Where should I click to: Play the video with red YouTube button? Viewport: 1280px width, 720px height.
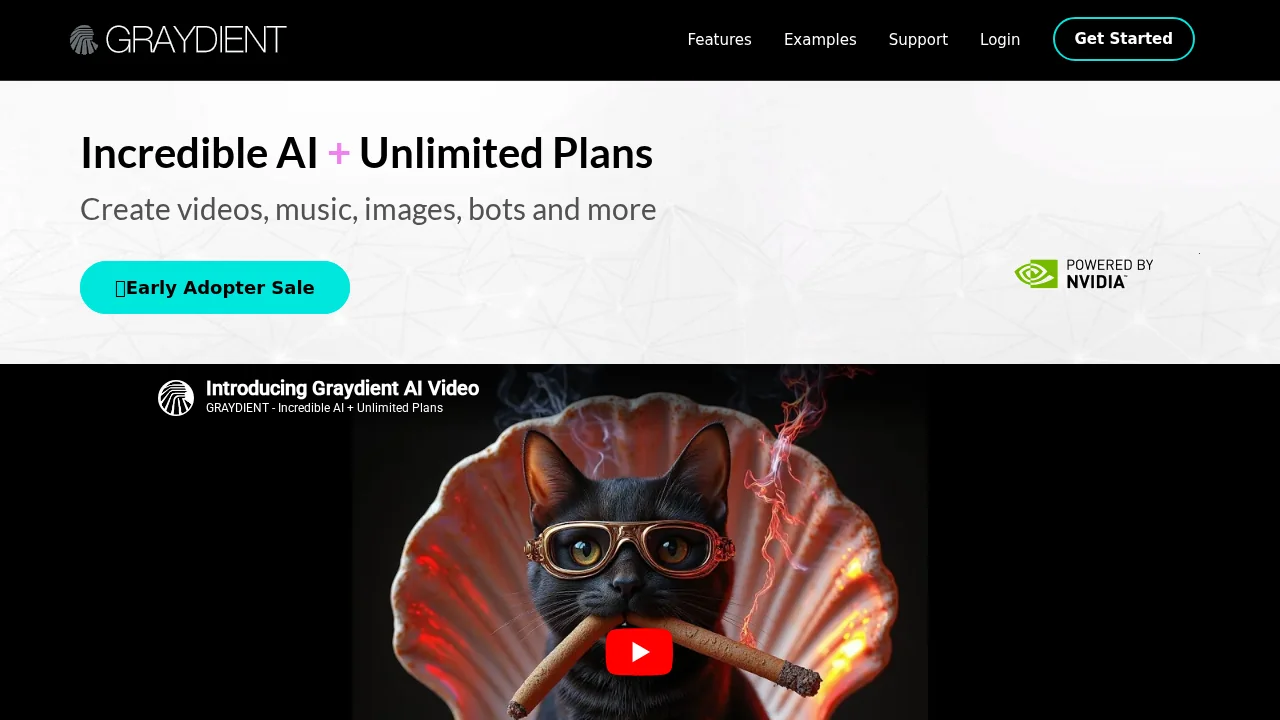tap(640, 652)
